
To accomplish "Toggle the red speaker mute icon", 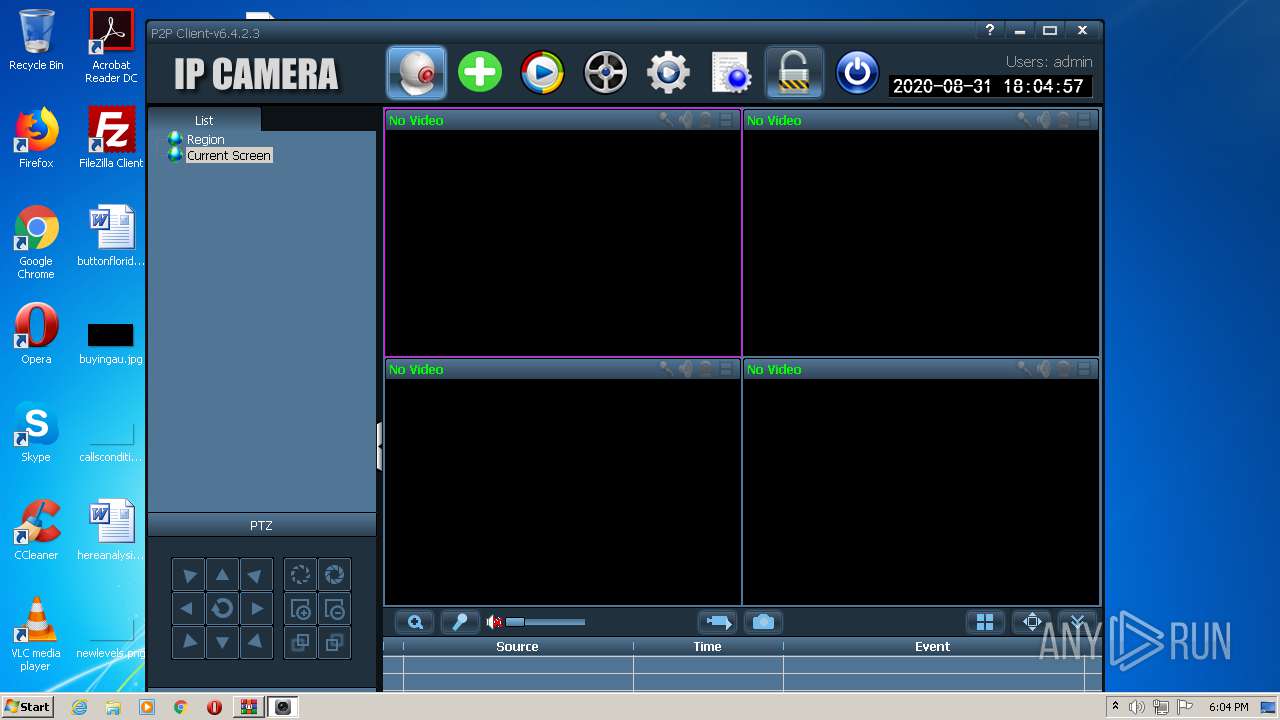I will coord(494,622).
